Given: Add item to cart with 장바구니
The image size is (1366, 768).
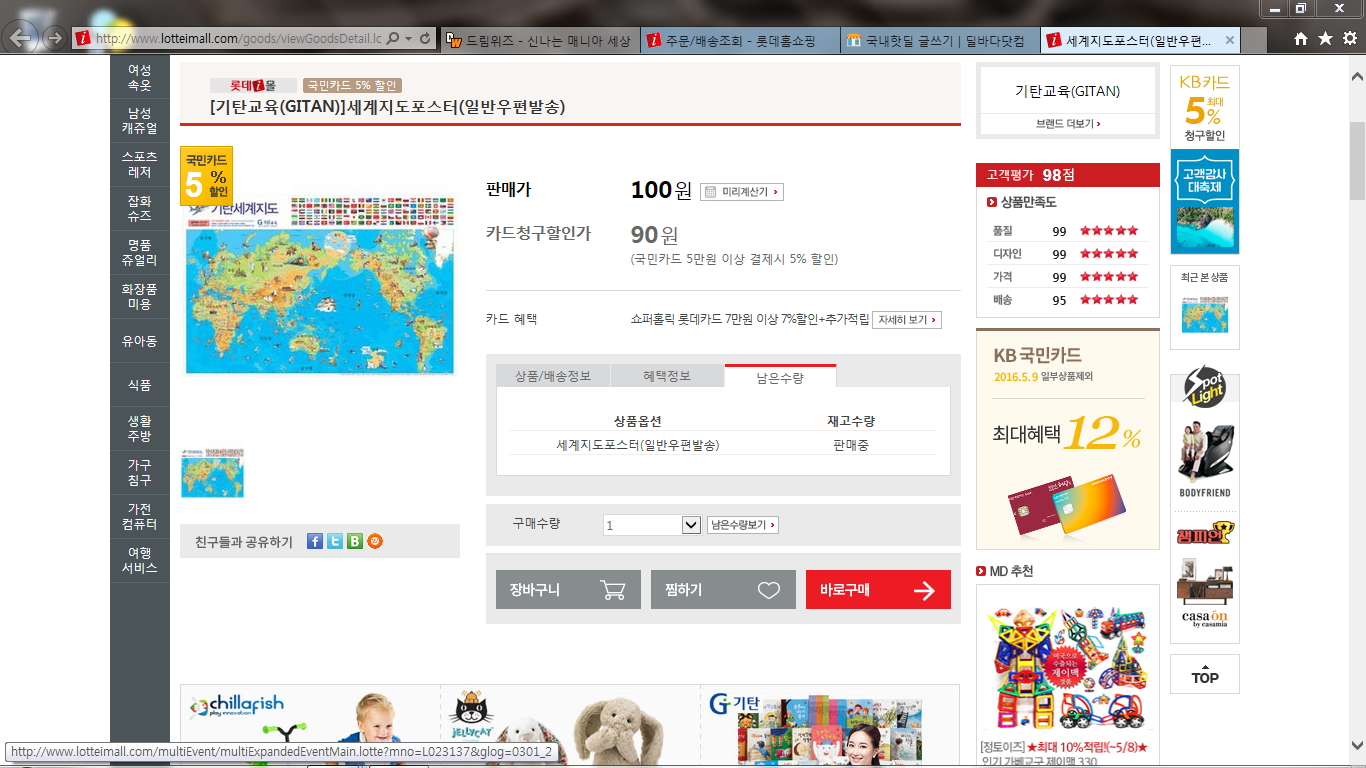Looking at the screenshot, I should point(568,590).
